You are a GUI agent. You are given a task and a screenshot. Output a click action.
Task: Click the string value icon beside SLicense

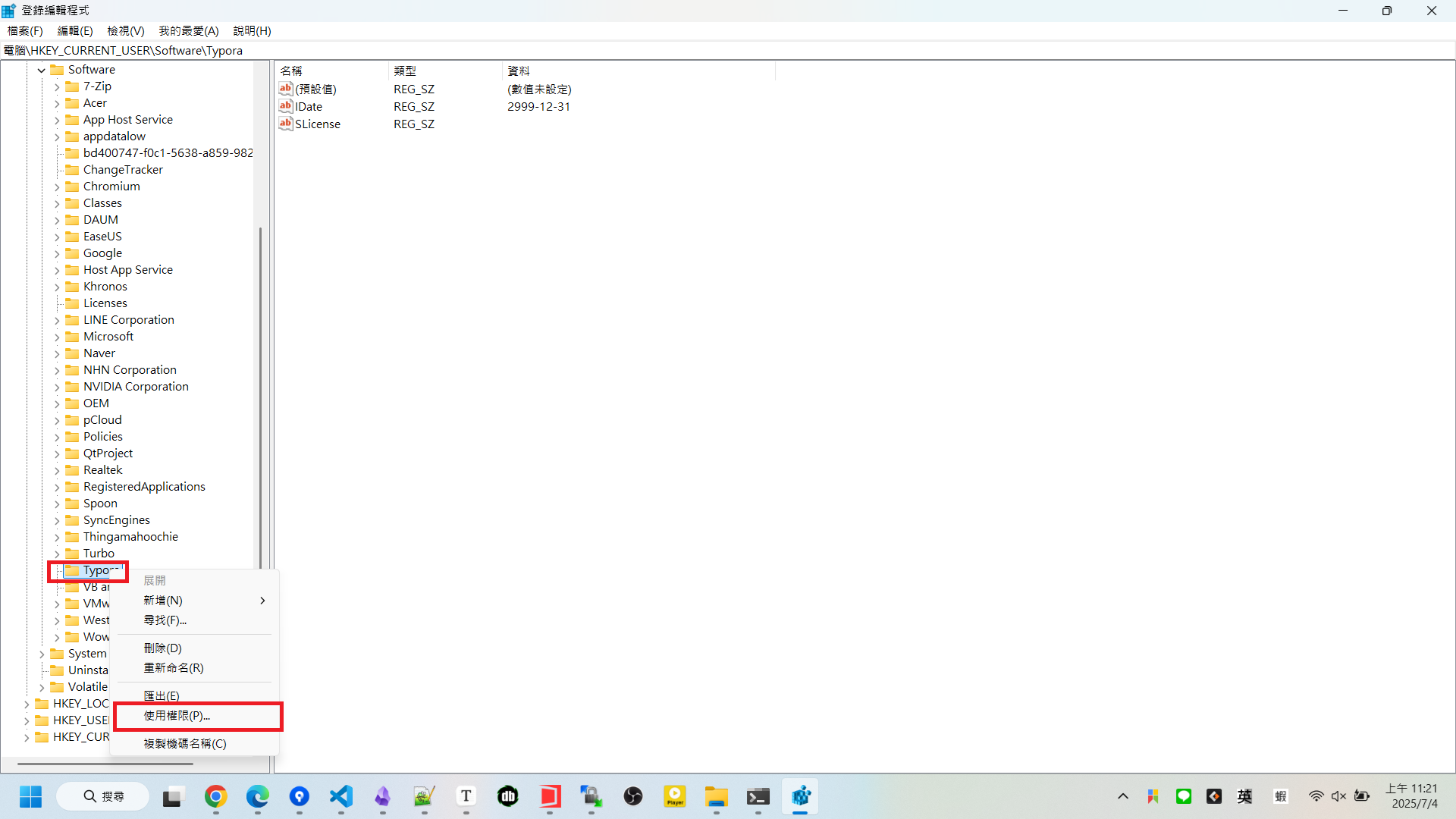click(x=286, y=124)
